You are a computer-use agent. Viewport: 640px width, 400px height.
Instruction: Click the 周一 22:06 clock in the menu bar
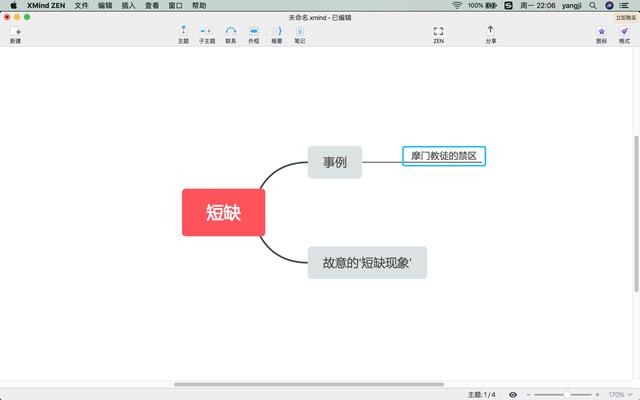pos(538,5)
